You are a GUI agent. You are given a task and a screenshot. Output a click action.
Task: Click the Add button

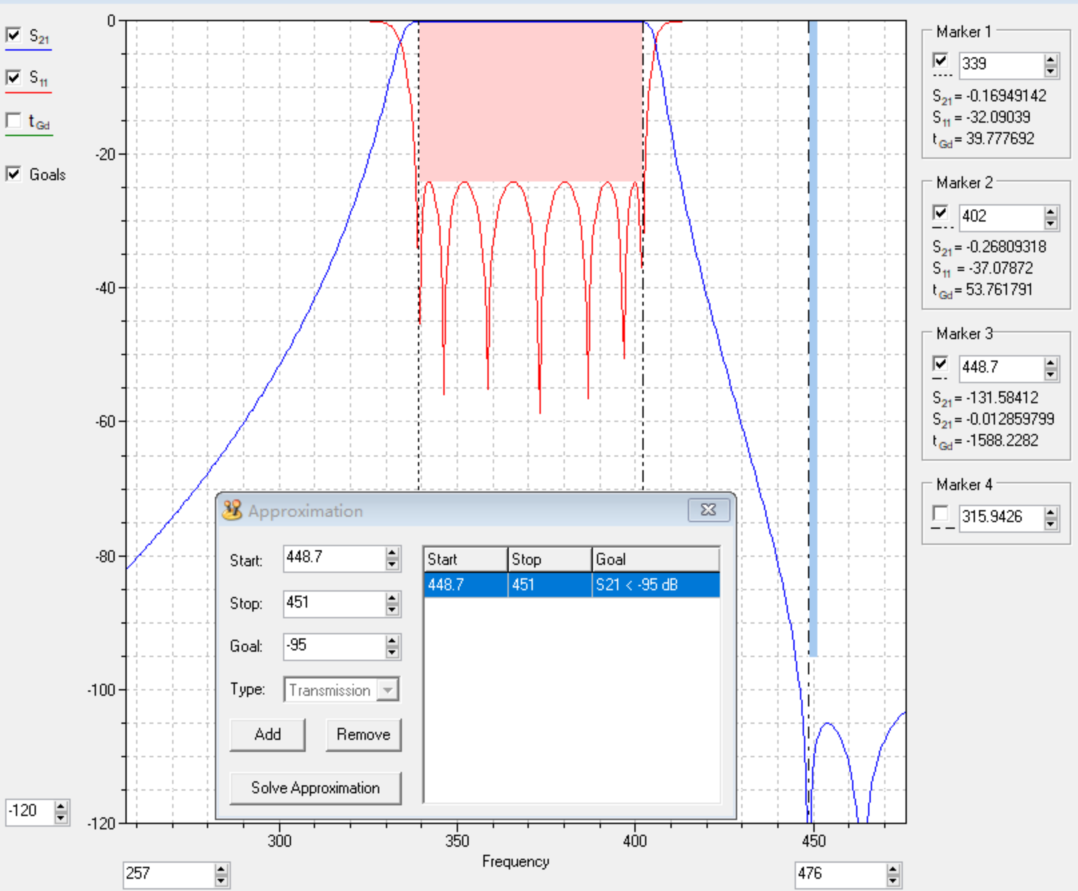click(267, 734)
